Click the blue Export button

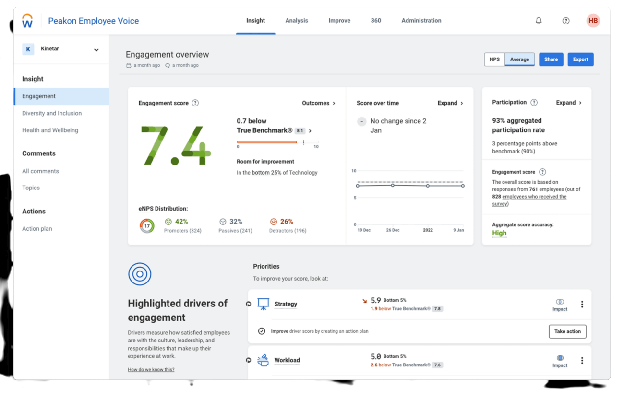pos(580,59)
